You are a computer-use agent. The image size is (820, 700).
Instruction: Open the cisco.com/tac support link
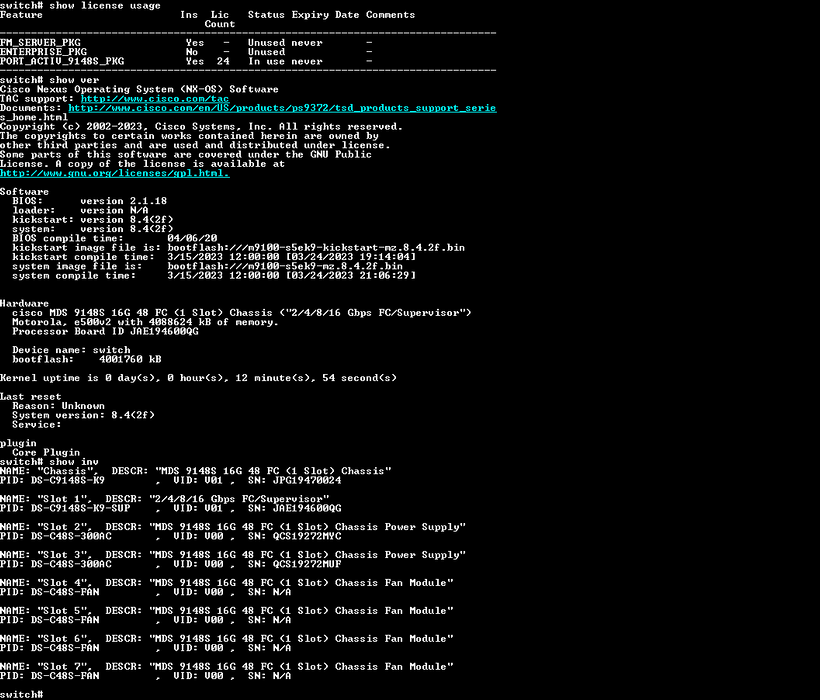click(155, 98)
